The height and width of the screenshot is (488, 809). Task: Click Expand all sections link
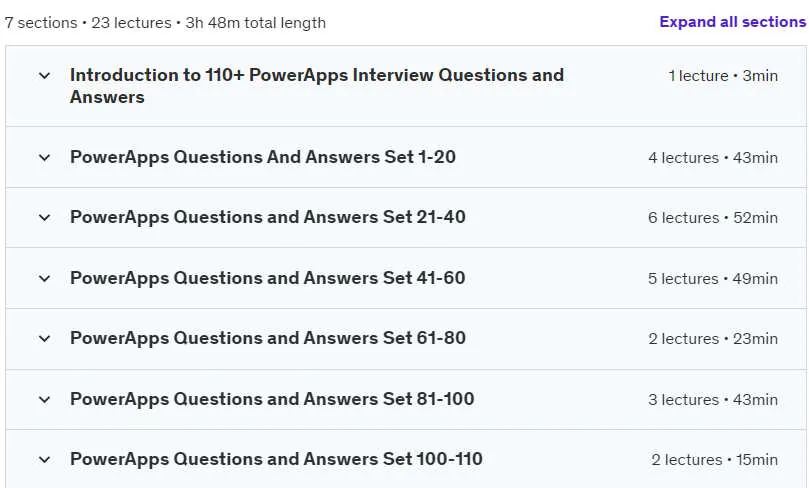(x=733, y=22)
